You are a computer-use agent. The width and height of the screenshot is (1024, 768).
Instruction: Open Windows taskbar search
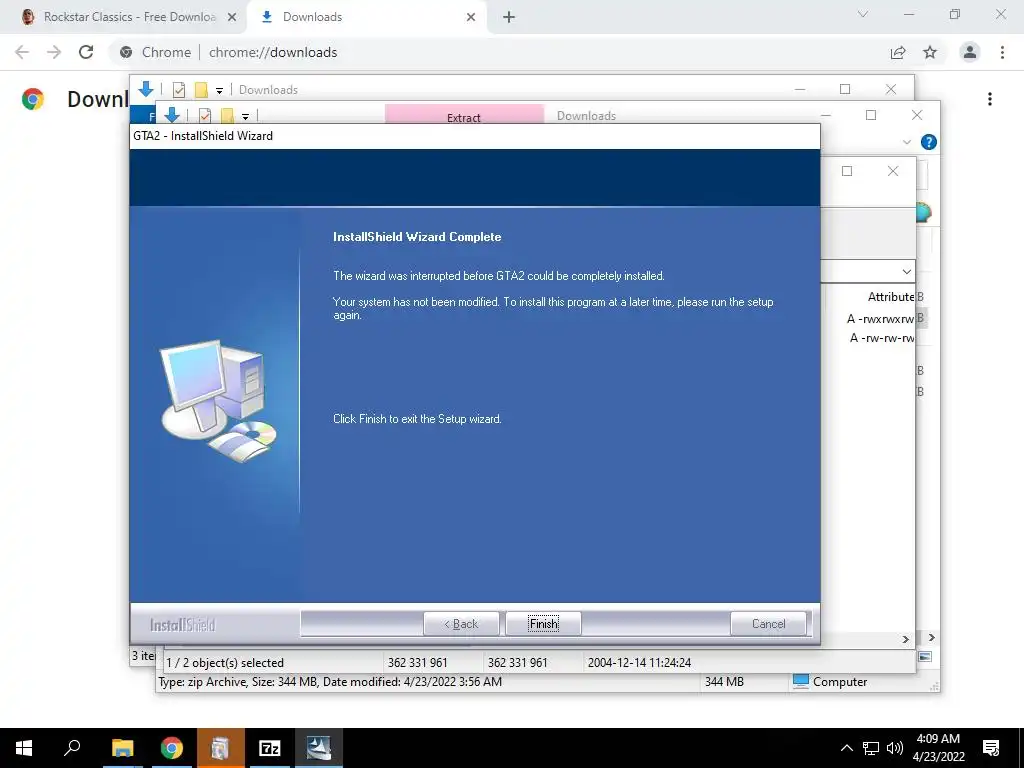click(72, 748)
